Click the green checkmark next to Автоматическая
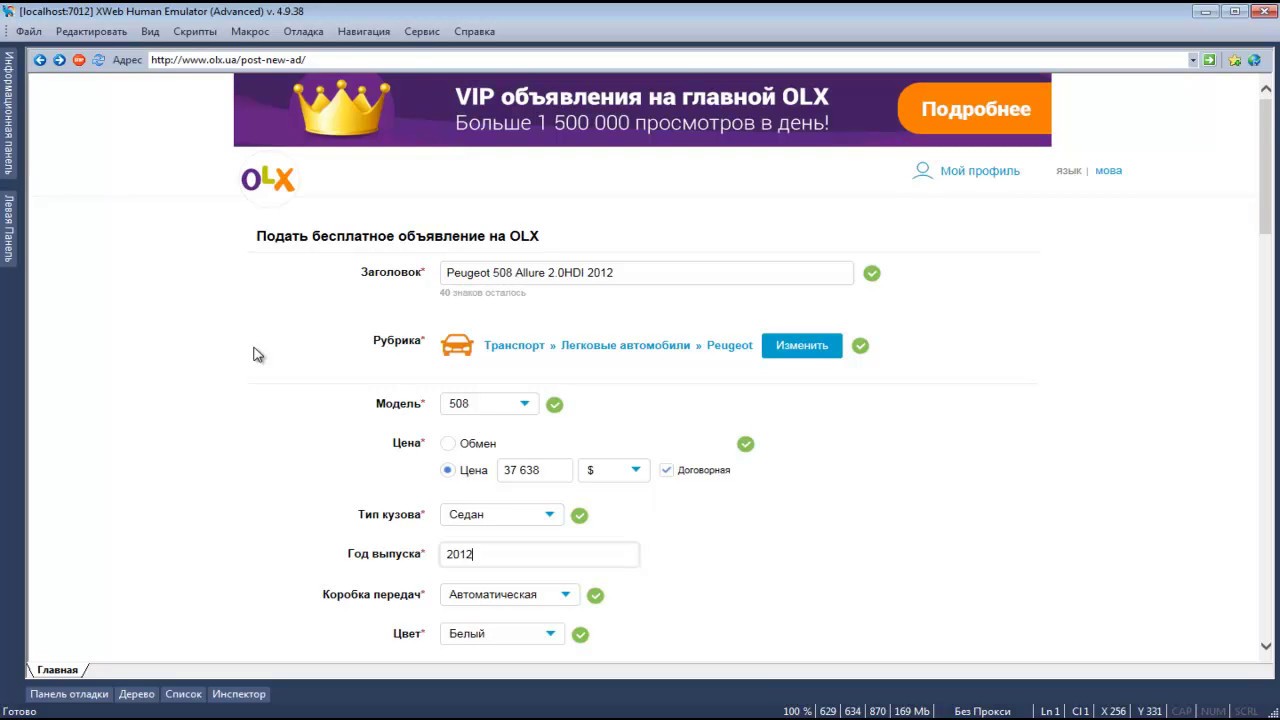Viewport: 1280px width, 720px height. 595,596
